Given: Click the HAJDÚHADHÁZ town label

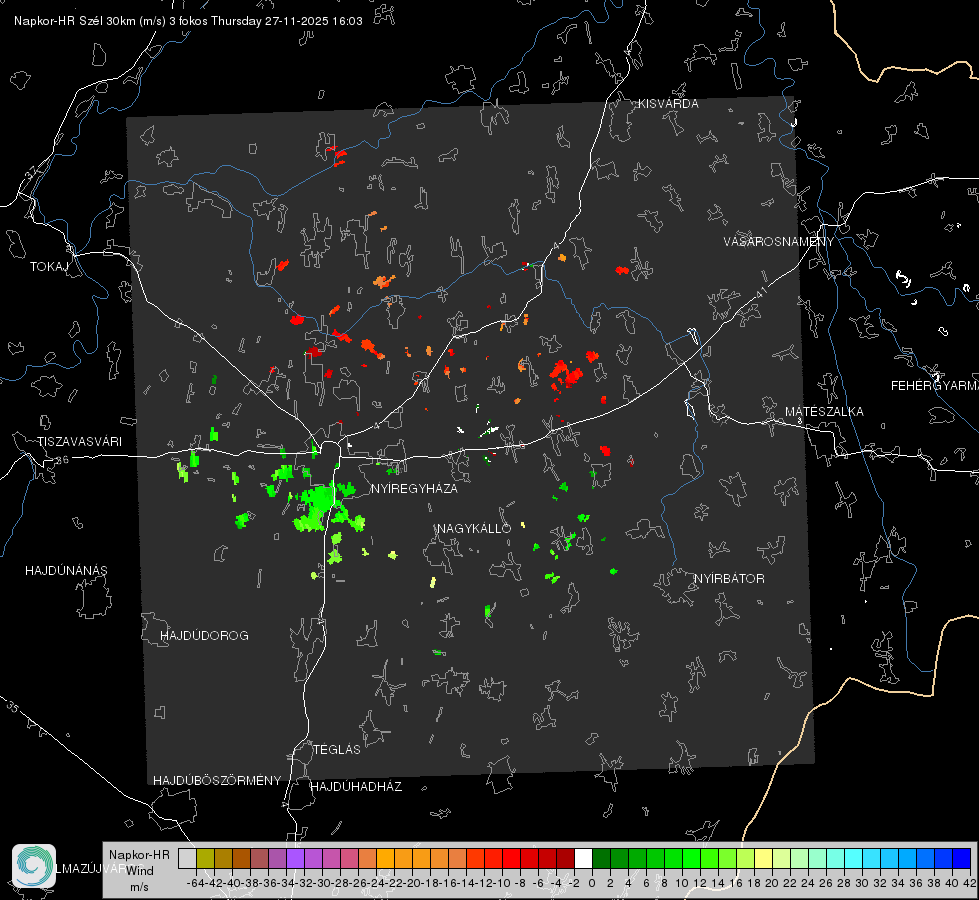Looking at the screenshot, I should click(x=356, y=787).
